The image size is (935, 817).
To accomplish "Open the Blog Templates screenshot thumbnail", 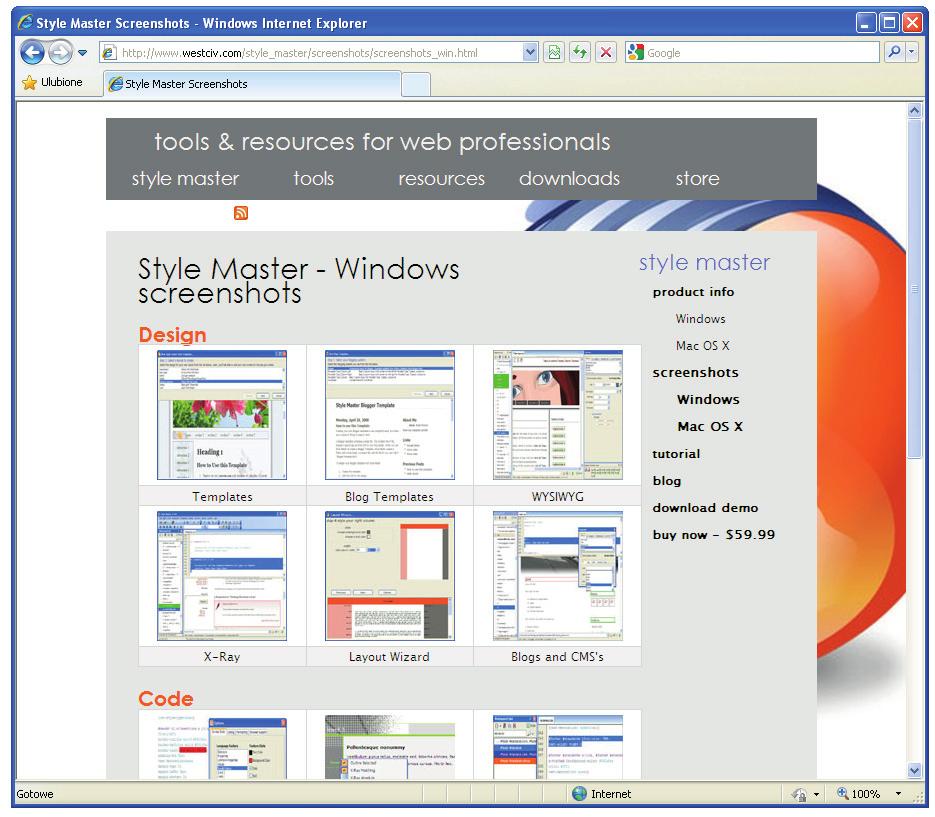I will coord(389,415).
